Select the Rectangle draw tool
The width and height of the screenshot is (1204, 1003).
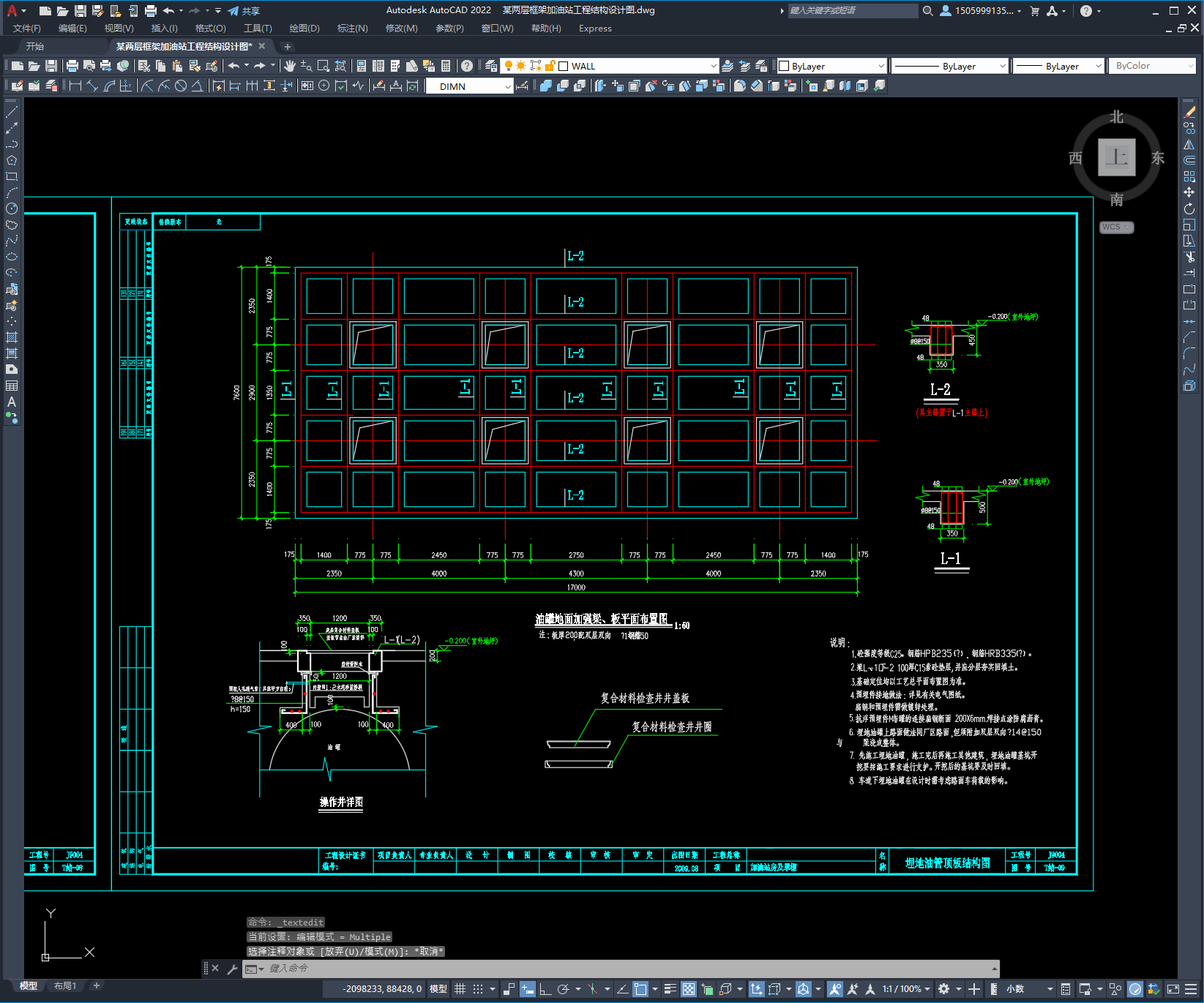point(12,176)
